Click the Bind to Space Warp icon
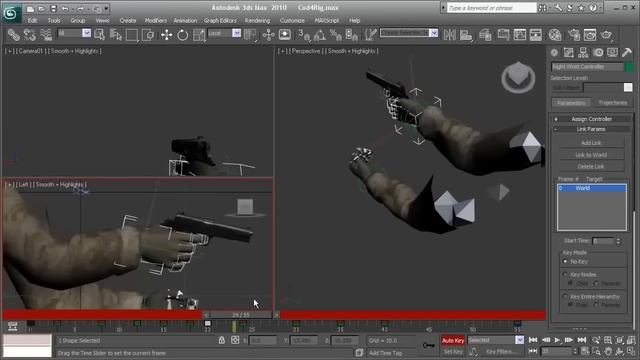 click(46, 35)
